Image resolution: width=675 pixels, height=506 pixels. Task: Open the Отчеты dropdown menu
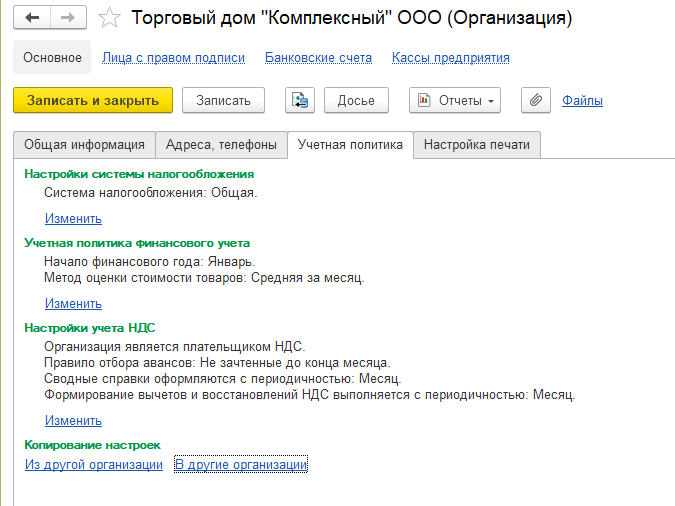(455, 100)
